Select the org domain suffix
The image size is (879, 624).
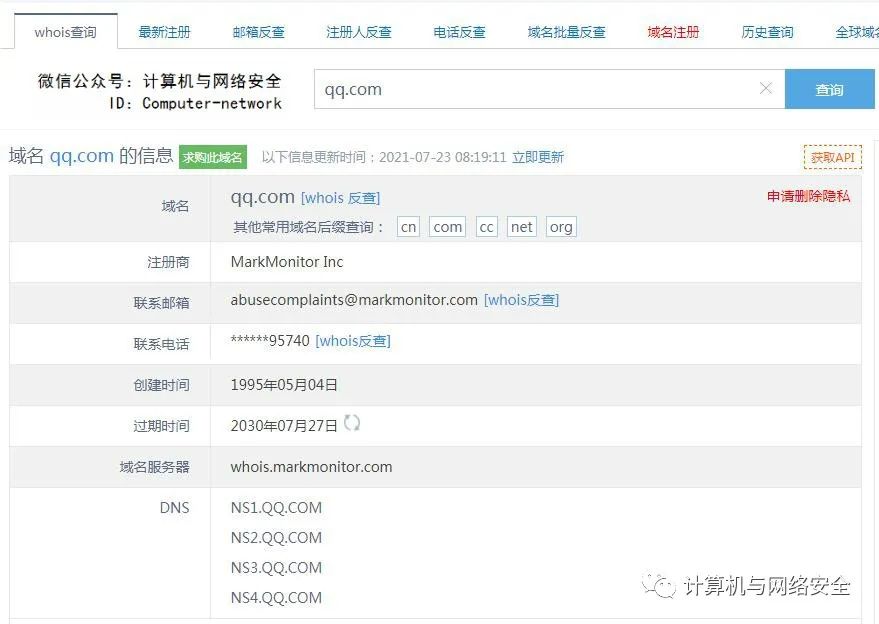coord(561,227)
